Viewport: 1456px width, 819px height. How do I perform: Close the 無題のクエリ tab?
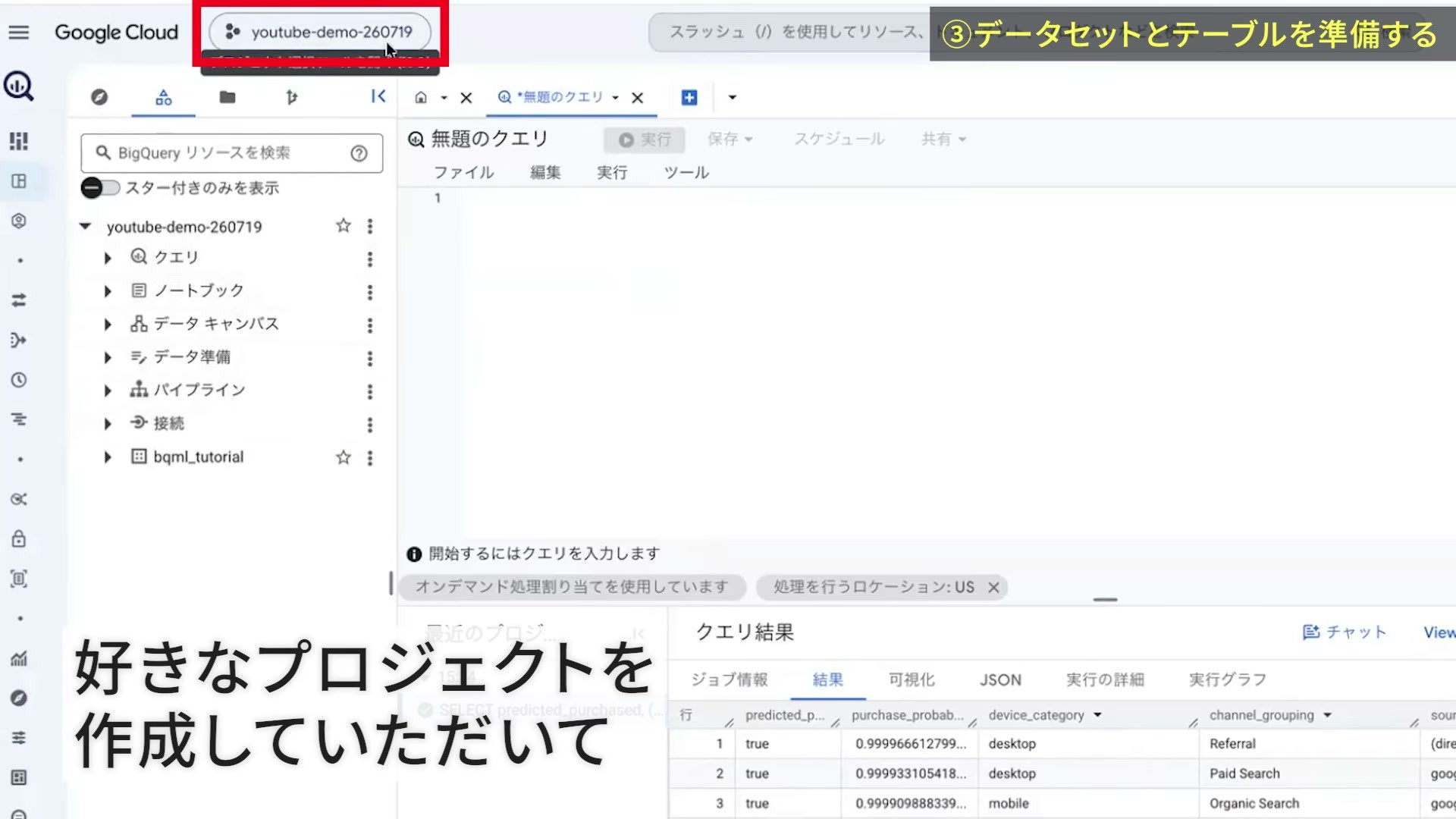[x=638, y=98]
